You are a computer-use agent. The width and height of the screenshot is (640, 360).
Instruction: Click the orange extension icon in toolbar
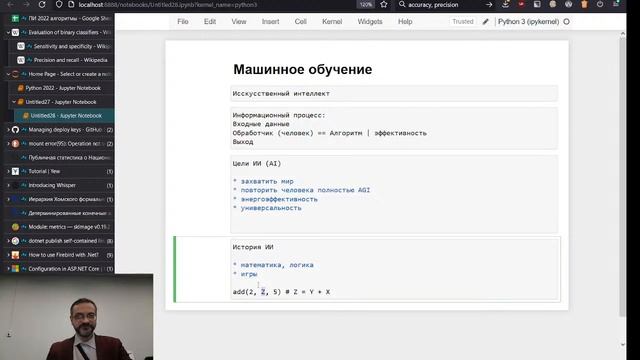click(584, 4)
